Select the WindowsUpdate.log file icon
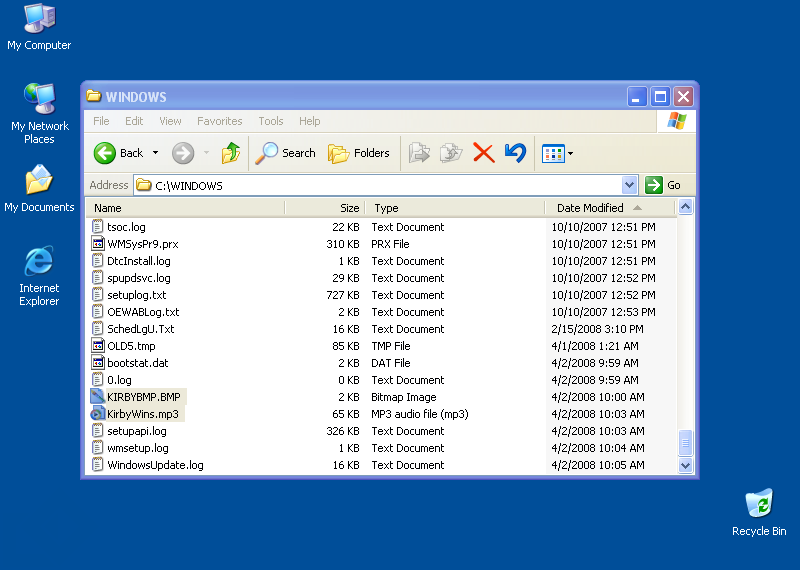Image resolution: width=800 pixels, height=570 pixels. tap(97, 465)
